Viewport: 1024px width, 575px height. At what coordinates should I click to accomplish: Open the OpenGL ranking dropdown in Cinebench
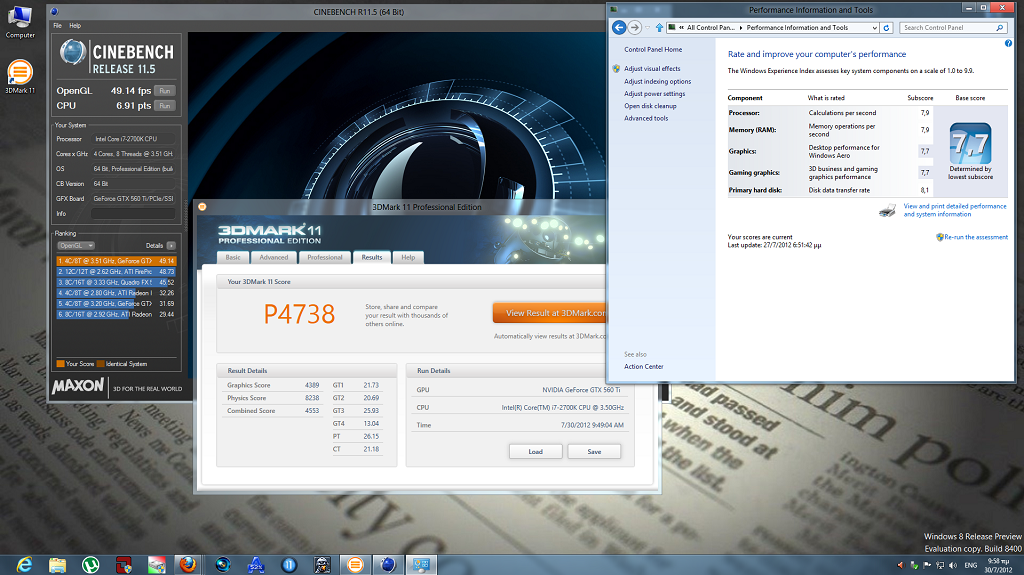click(76, 246)
